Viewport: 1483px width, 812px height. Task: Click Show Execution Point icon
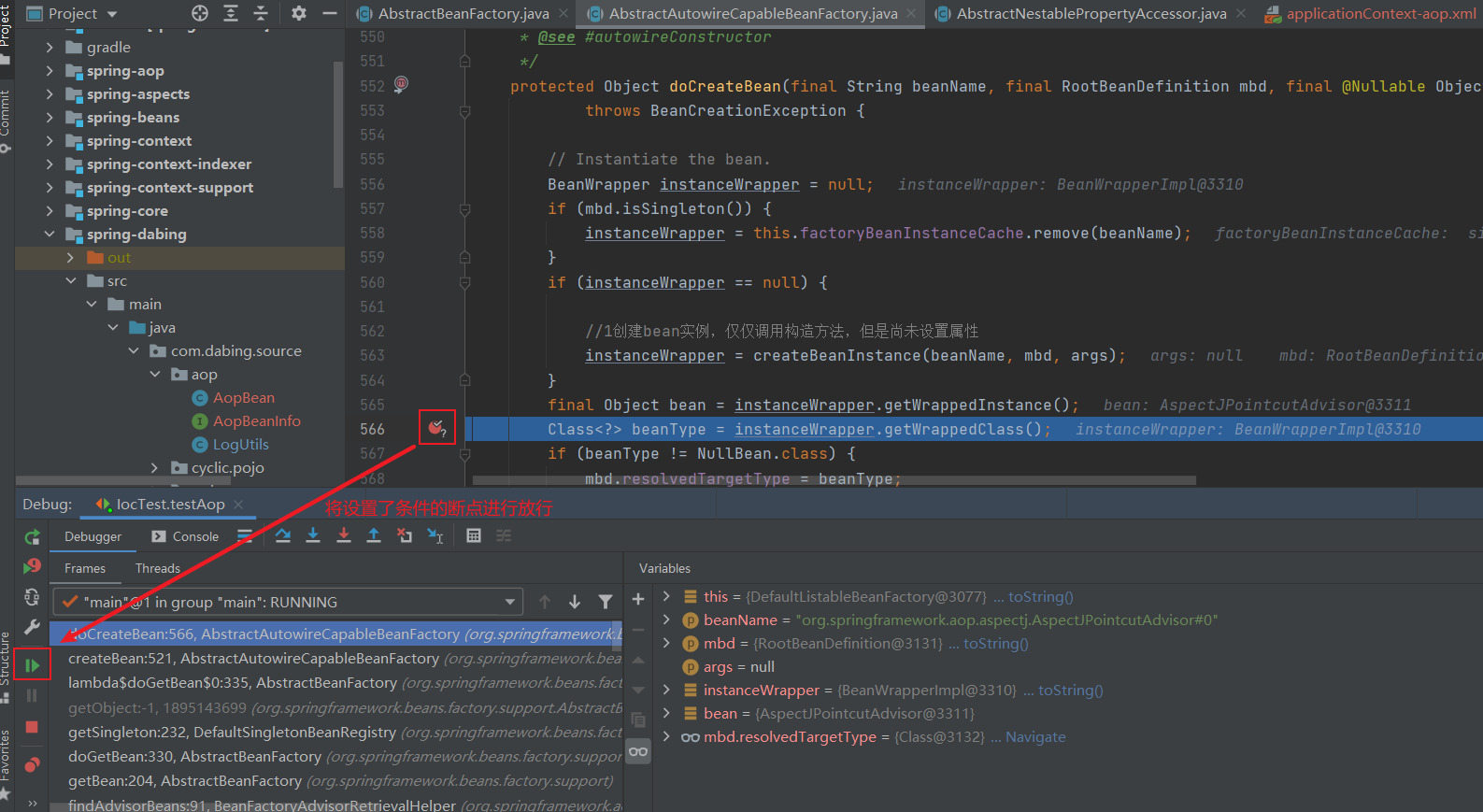pyautogui.click(x=245, y=535)
